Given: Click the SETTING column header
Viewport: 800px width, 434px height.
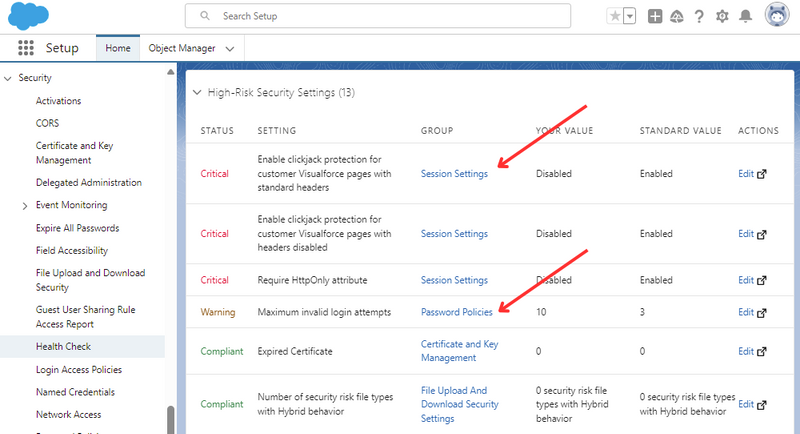Looking at the screenshot, I should tap(277, 131).
